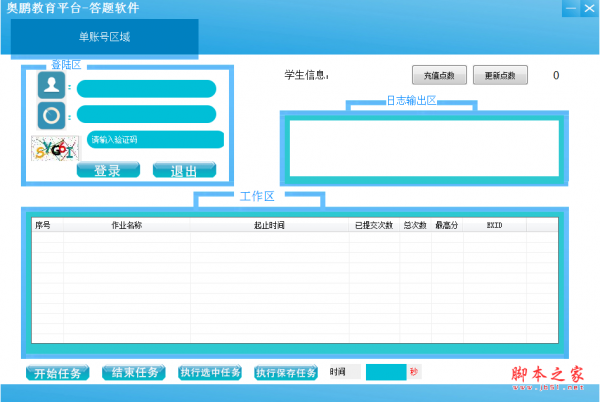
Task: Click the 序号 column header
Action: point(47,225)
